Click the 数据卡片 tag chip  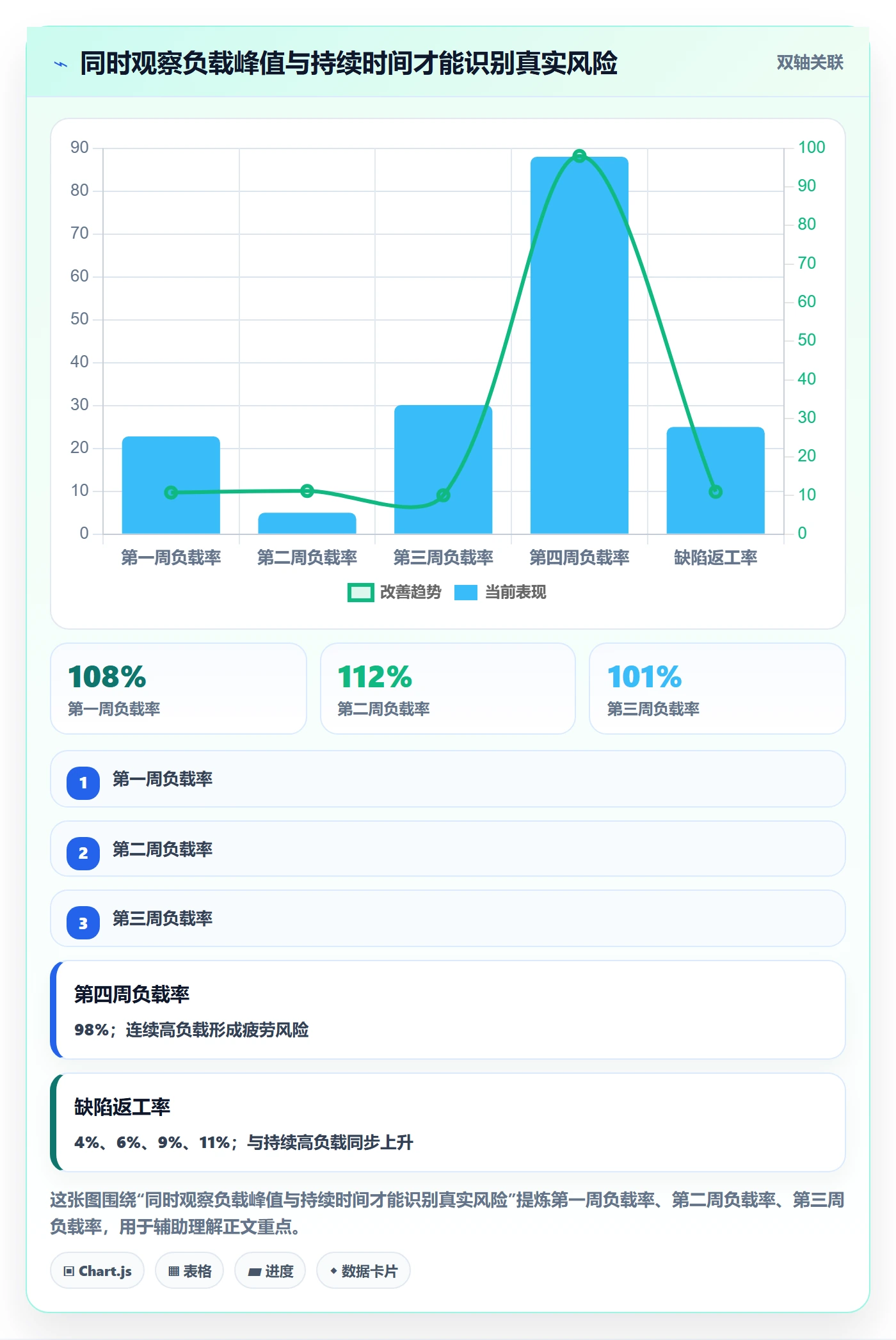pyautogui.click(x=364, y=1271)
